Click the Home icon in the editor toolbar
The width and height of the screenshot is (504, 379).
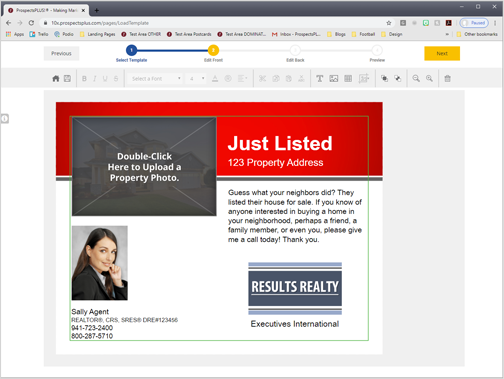[x=56, y=79]
